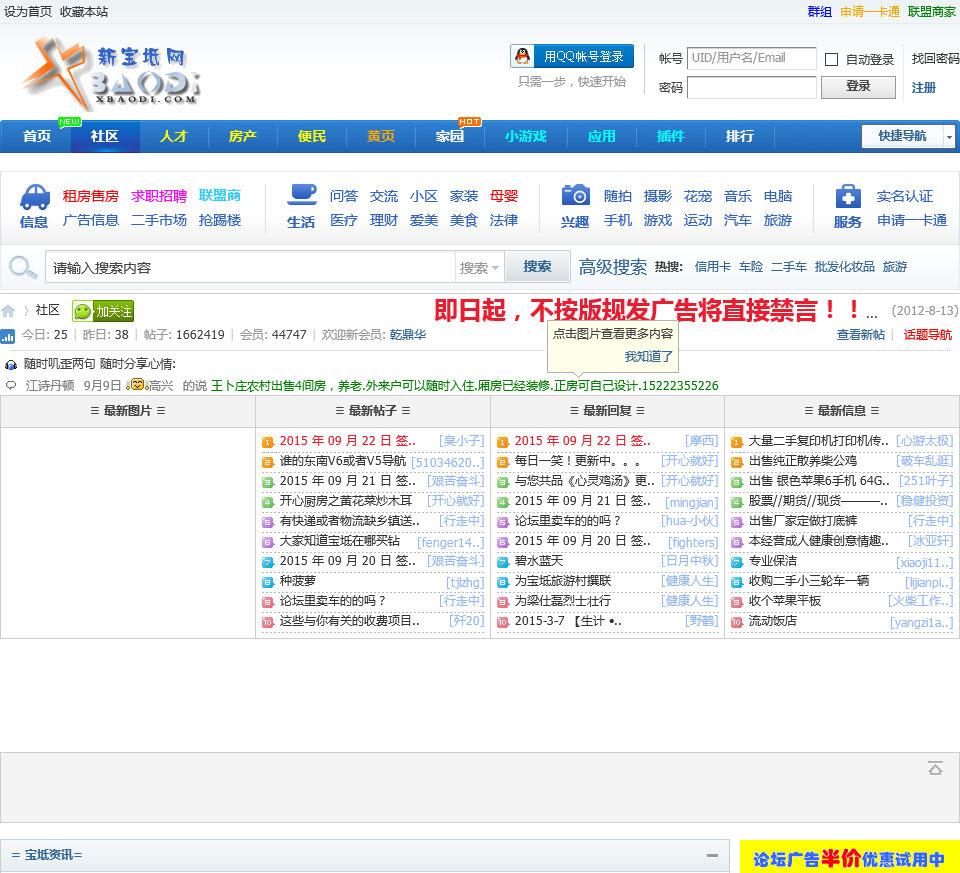
Task: Focus the 密码 password input field
Action: coord(751,87)
